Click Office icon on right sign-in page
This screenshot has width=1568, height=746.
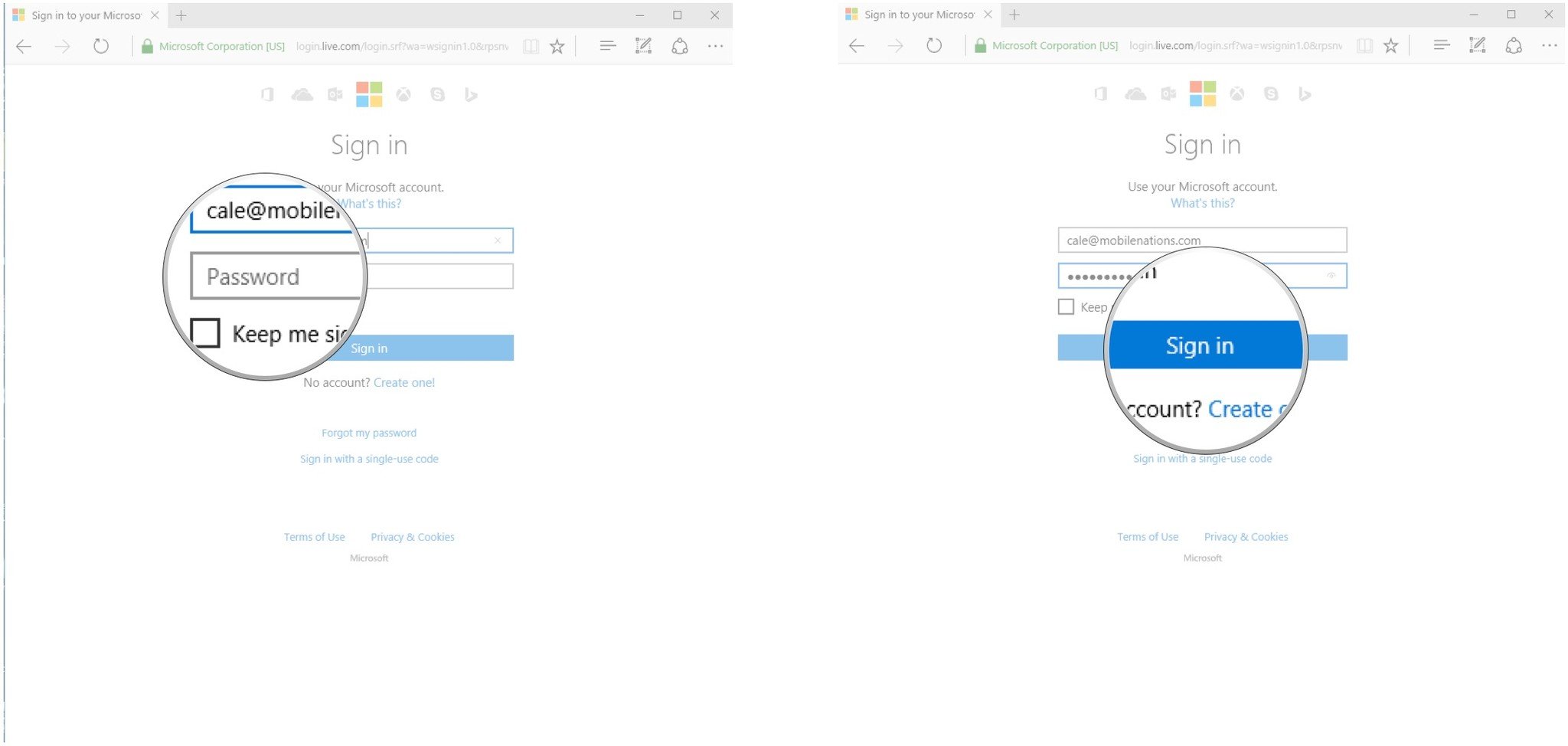(1101, 94)
